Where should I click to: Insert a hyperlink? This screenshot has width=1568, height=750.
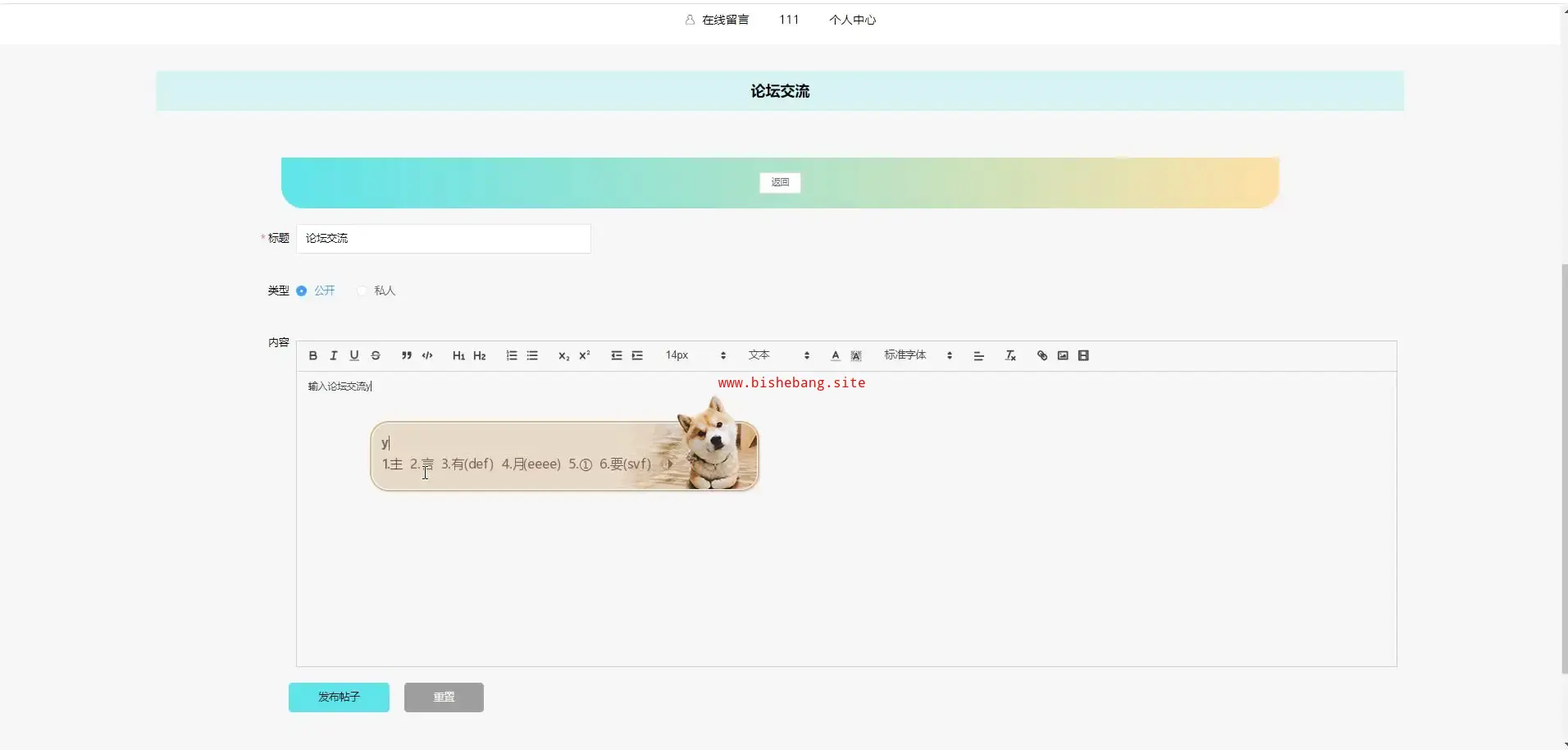tap(1042, 355)
